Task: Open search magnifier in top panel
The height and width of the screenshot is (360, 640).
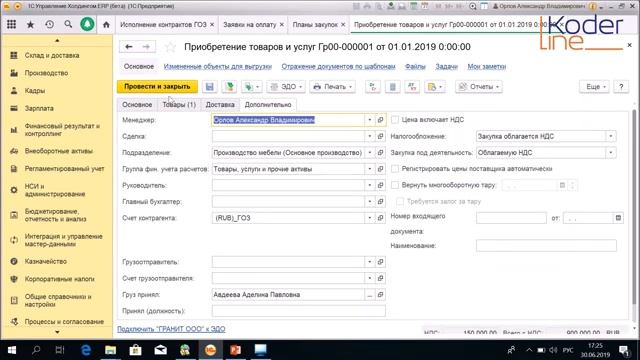Action: [68, 24]
